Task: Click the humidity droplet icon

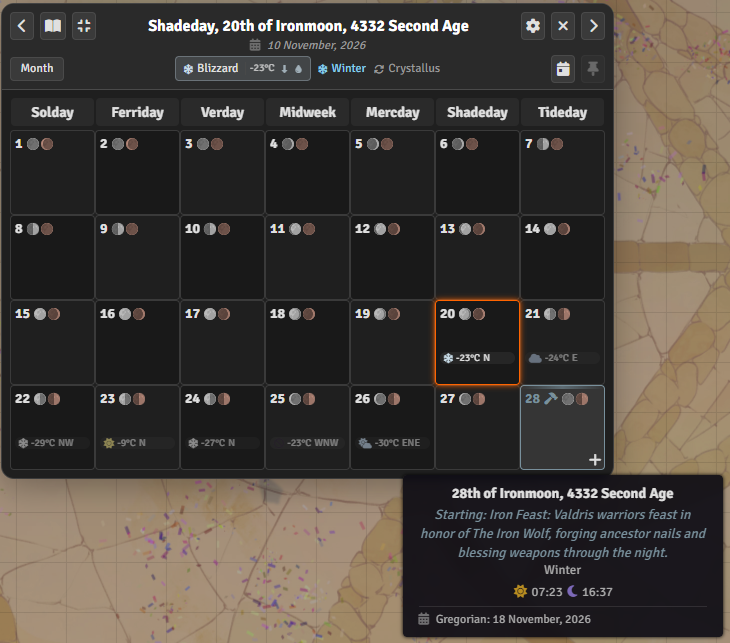Action: pyautogui.click(x=298, y=69)
